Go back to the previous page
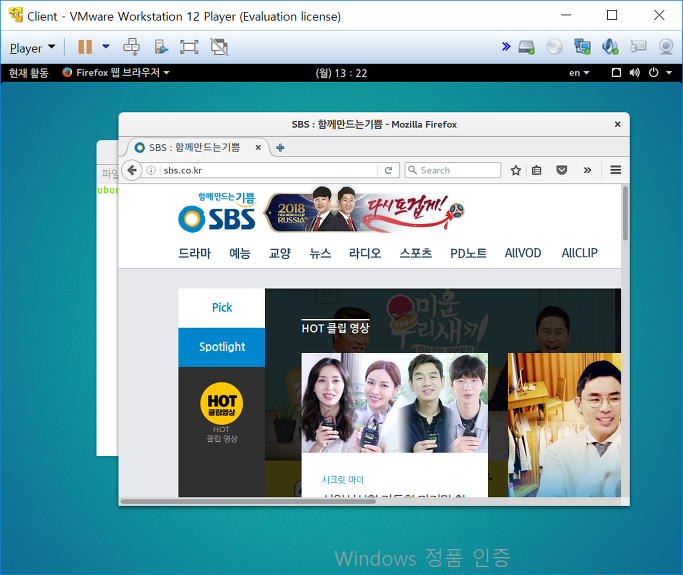This screenshot has width=683, height=575. coord(132,170)
